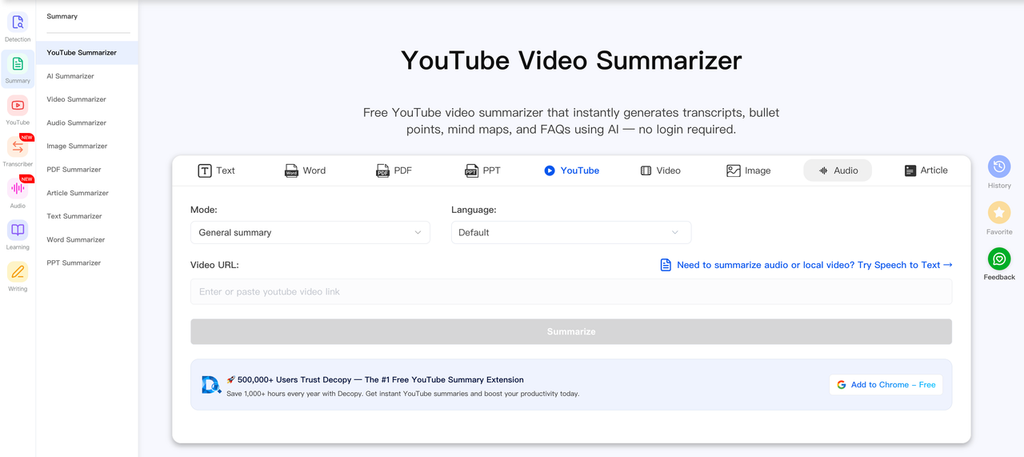Switch to the Word tab
This screenshot has width=1024, height=457.
click(x=305, y=170)
